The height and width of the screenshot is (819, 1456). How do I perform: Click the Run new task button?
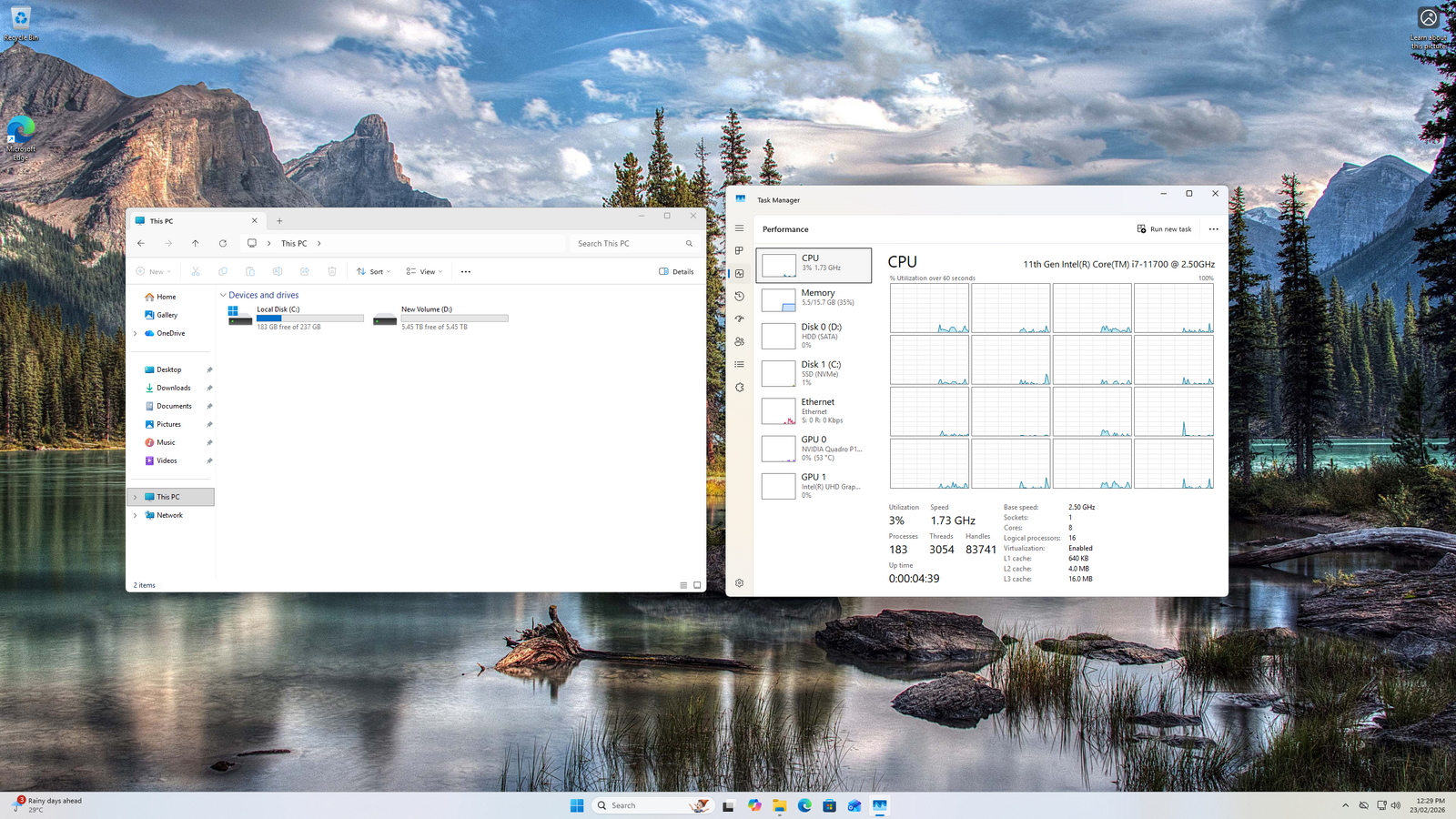[x=1164, y=229]
